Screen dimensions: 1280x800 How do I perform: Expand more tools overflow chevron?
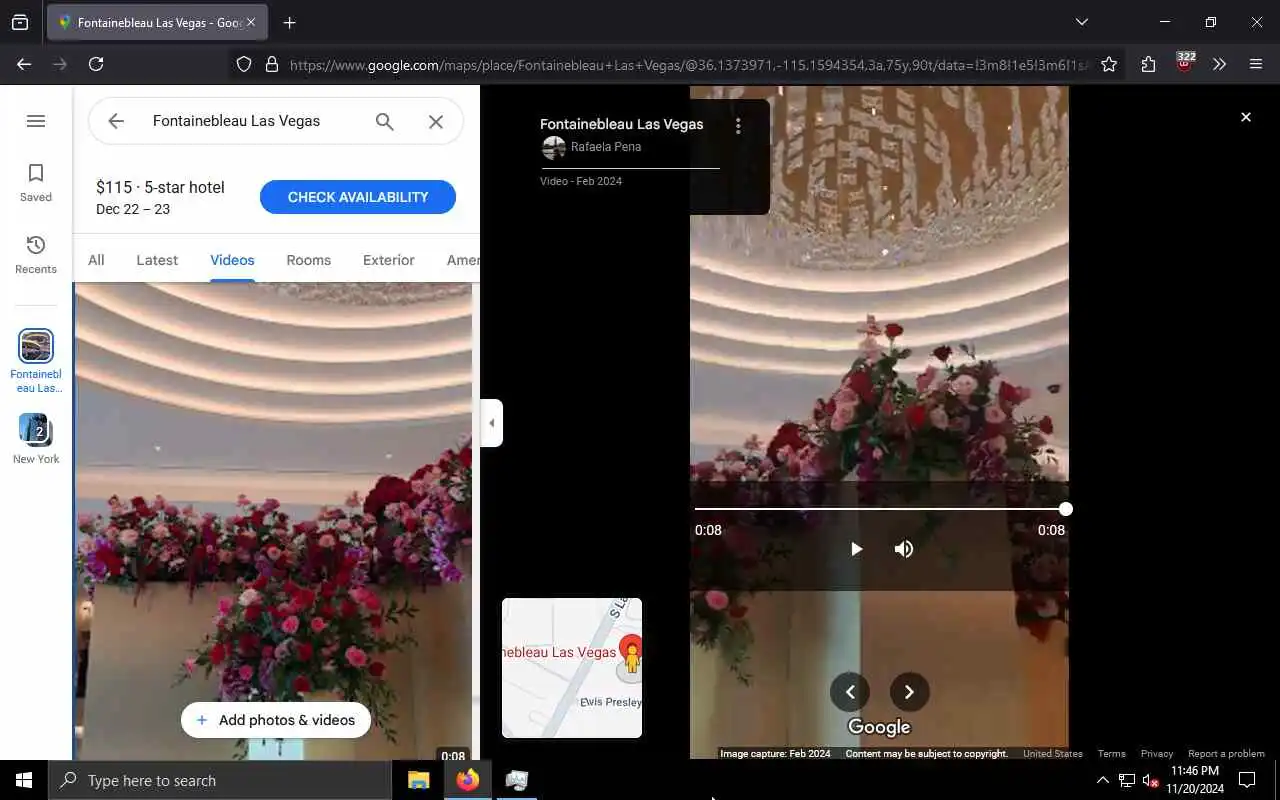click(1219, 64)
